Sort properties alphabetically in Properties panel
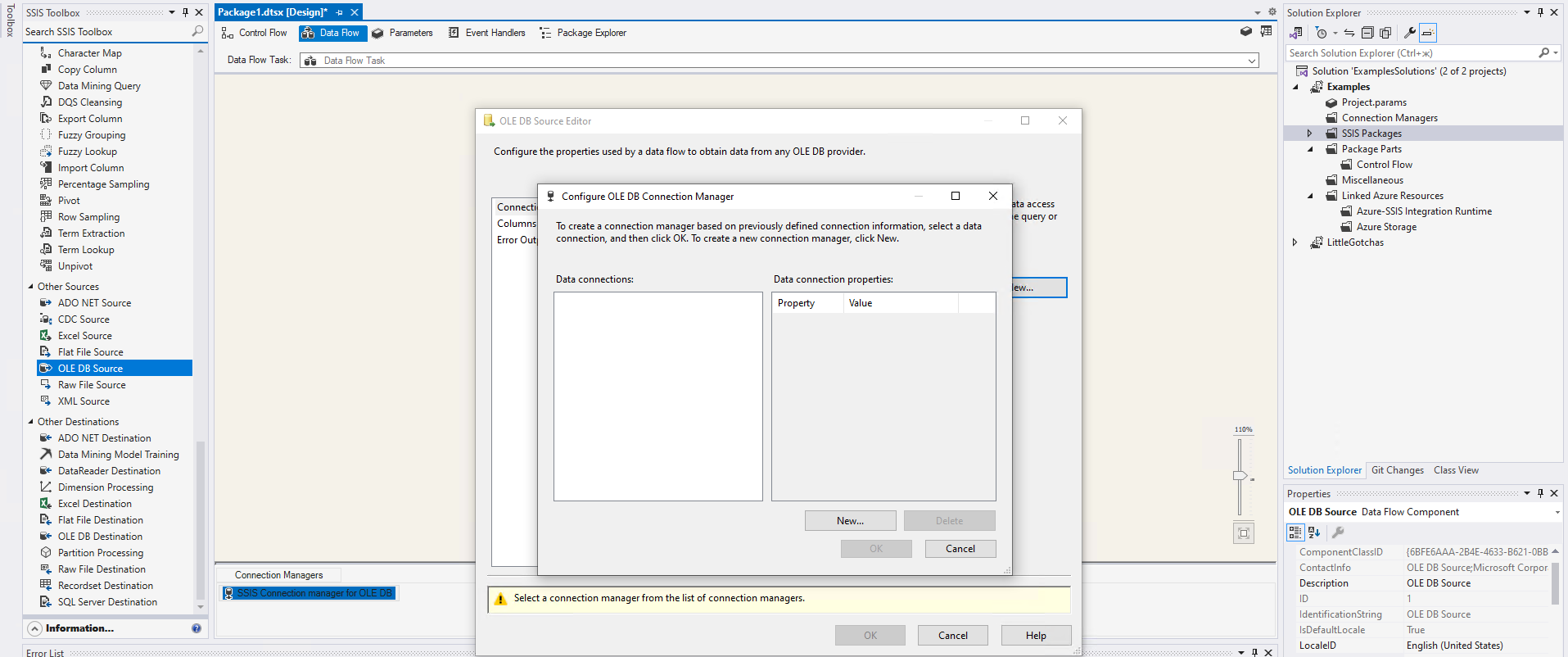The width and height of the screenshot is (1568, 657). pyautogui.click(x=1314, y=532)
